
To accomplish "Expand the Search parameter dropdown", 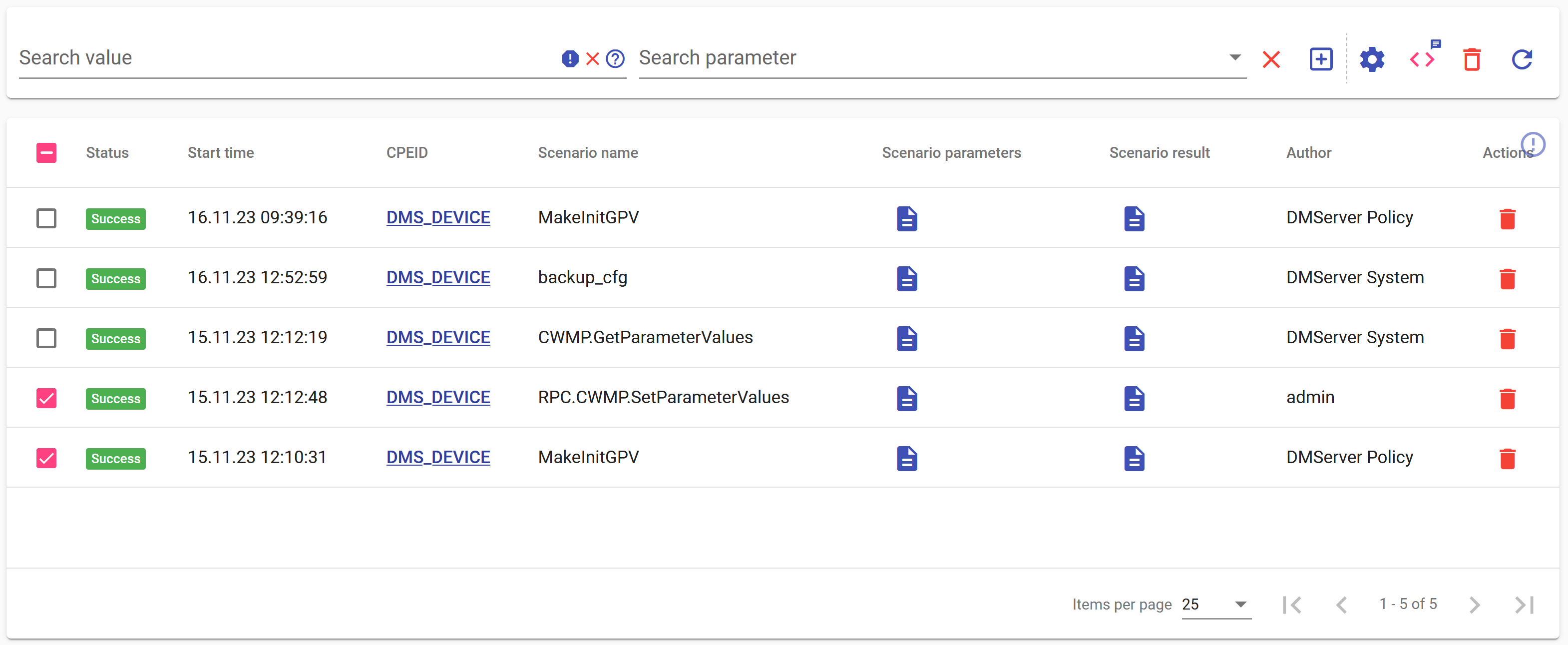I will pos(1234,58).
